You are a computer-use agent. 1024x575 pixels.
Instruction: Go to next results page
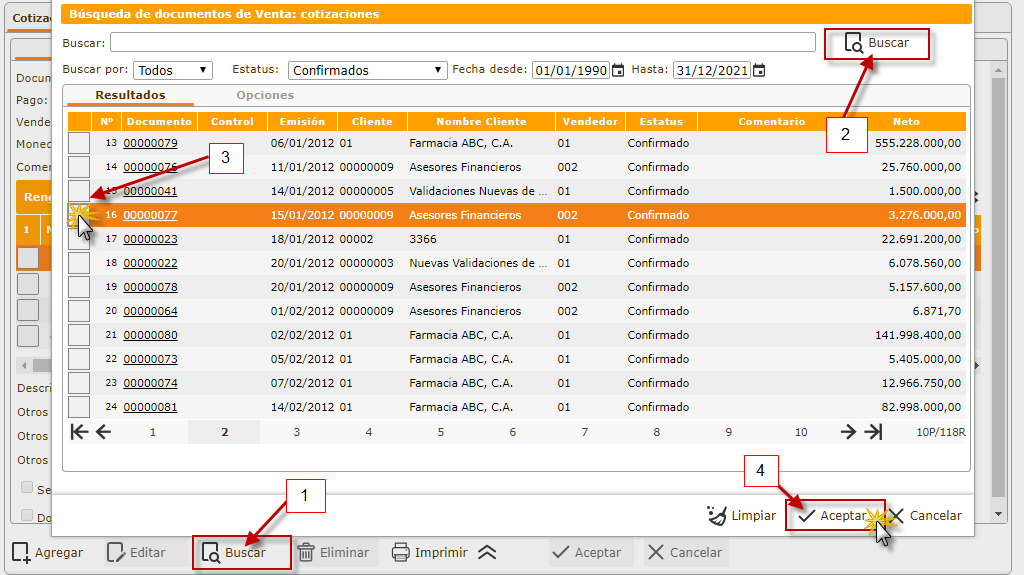tap(848, 432)
